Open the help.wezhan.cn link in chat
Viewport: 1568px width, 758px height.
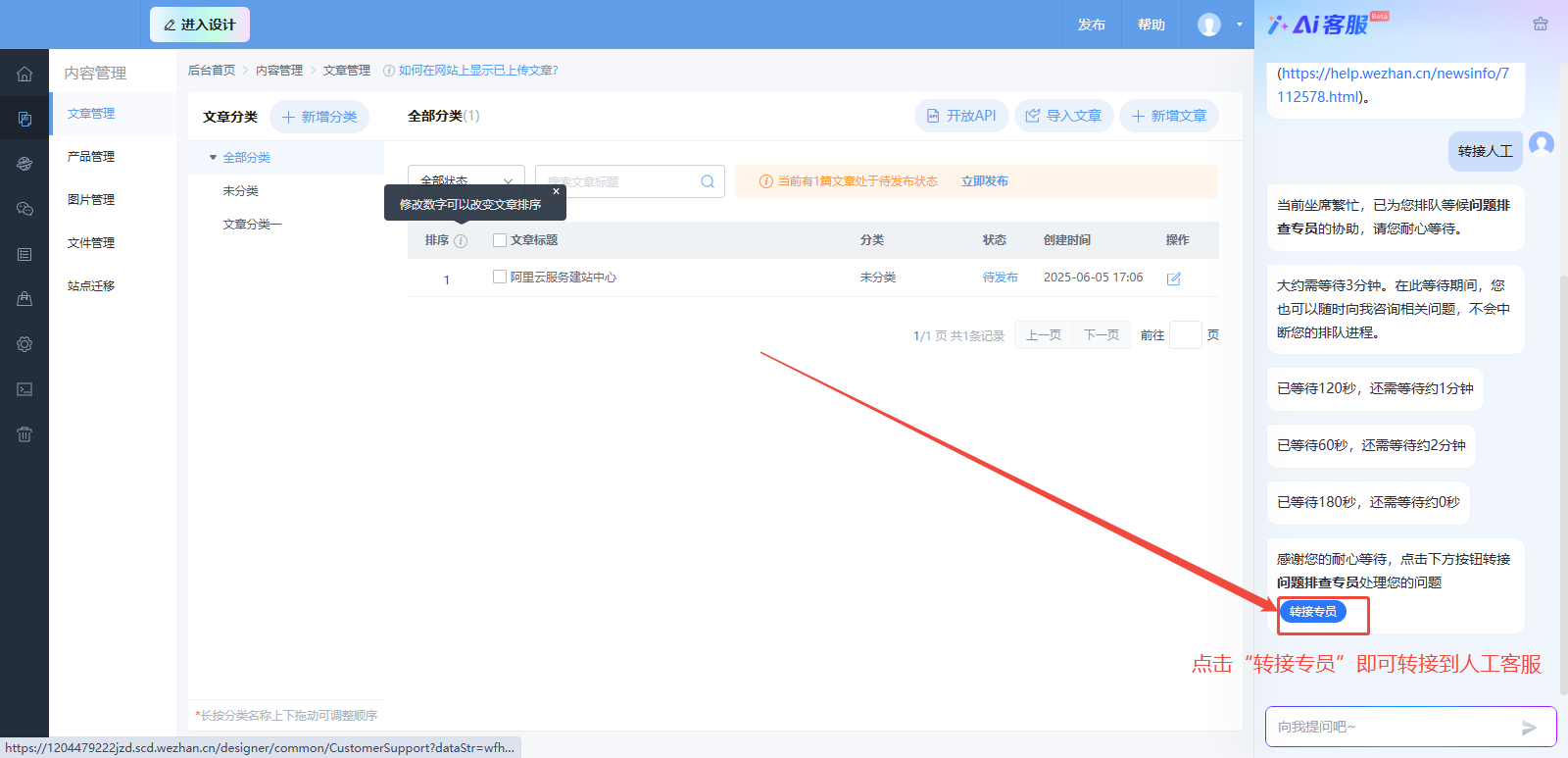[x=1393, y=84]
